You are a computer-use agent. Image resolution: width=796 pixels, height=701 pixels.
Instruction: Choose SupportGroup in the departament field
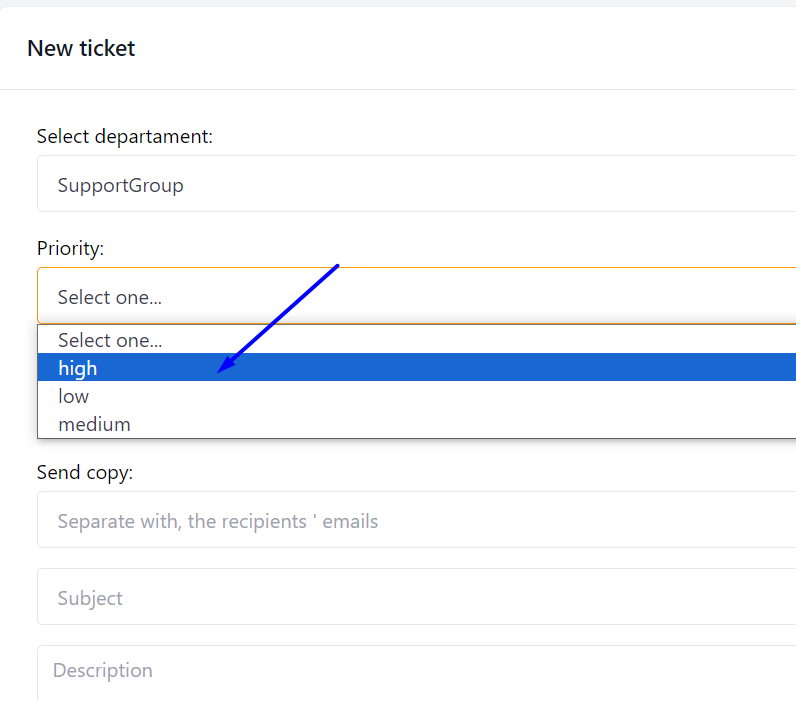121,185
